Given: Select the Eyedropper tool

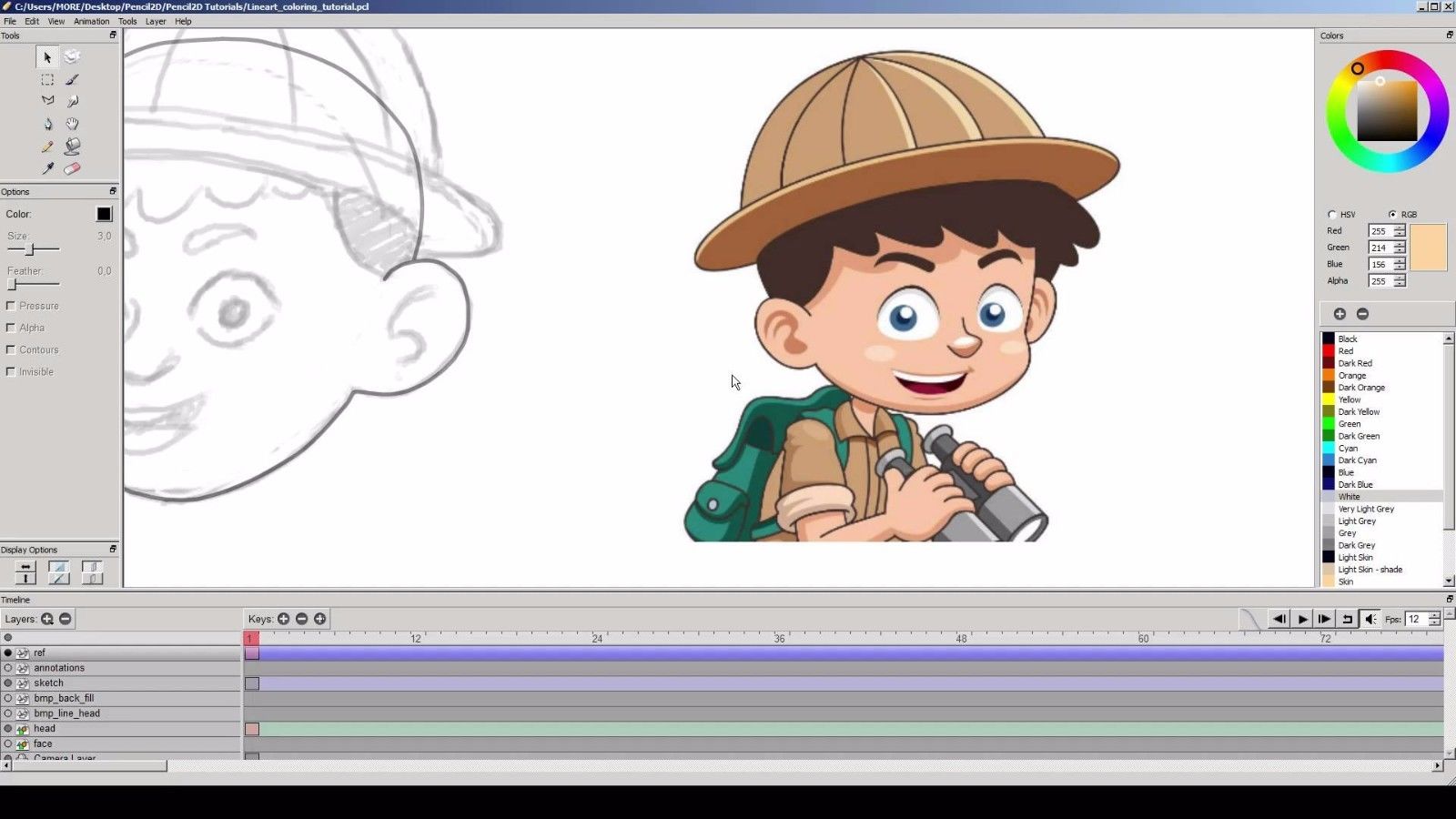Looking at the screenshot, I should (47, 168).
